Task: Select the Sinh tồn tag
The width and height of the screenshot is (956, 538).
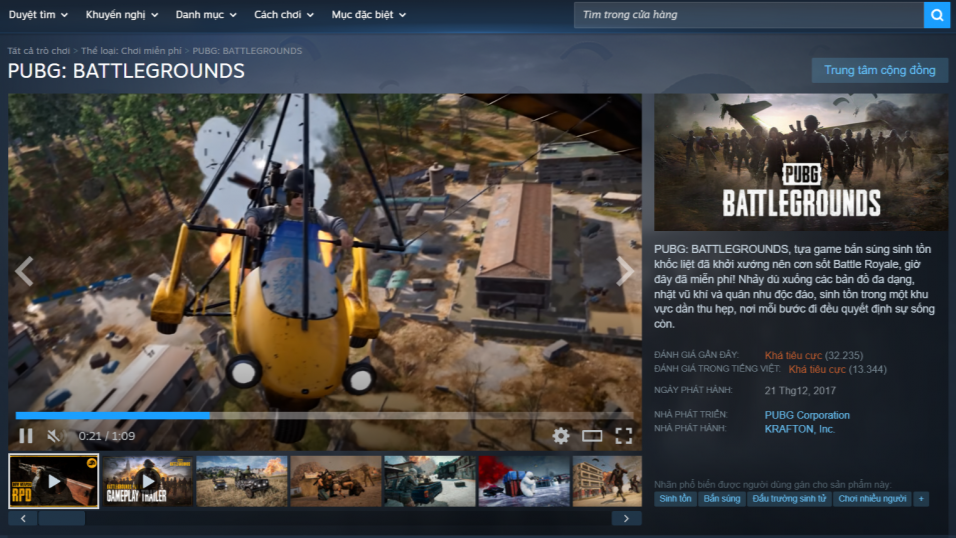Action: (675, 499)
